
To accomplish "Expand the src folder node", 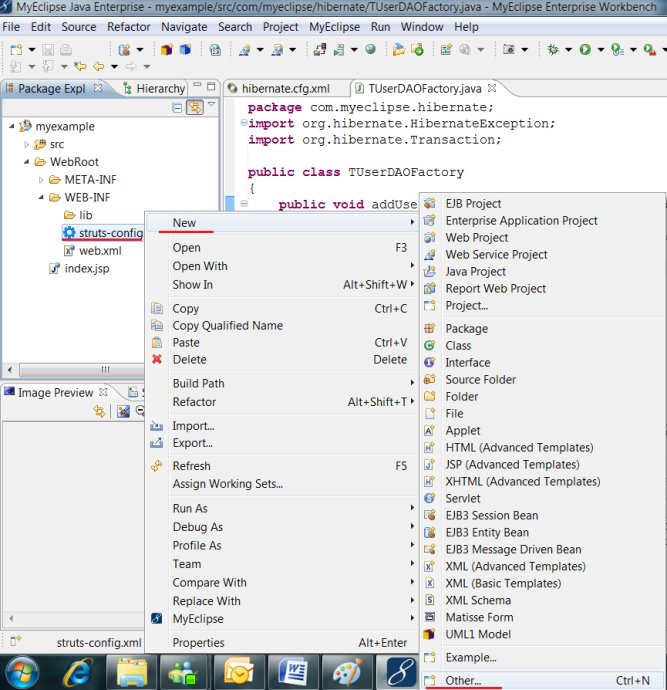I will (26, 144).
